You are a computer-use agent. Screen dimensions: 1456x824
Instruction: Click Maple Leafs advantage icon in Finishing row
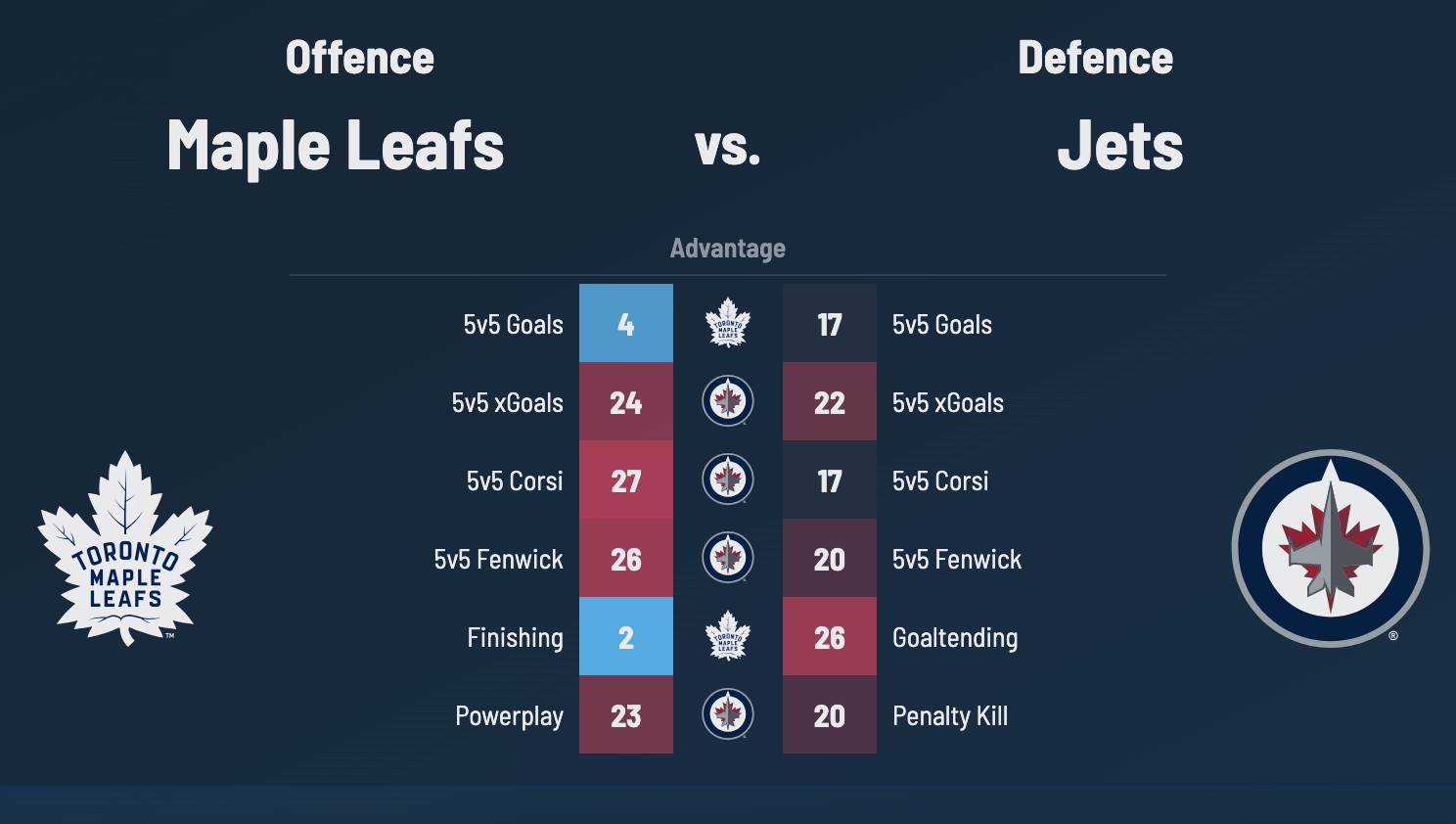[x=728, y=636]
